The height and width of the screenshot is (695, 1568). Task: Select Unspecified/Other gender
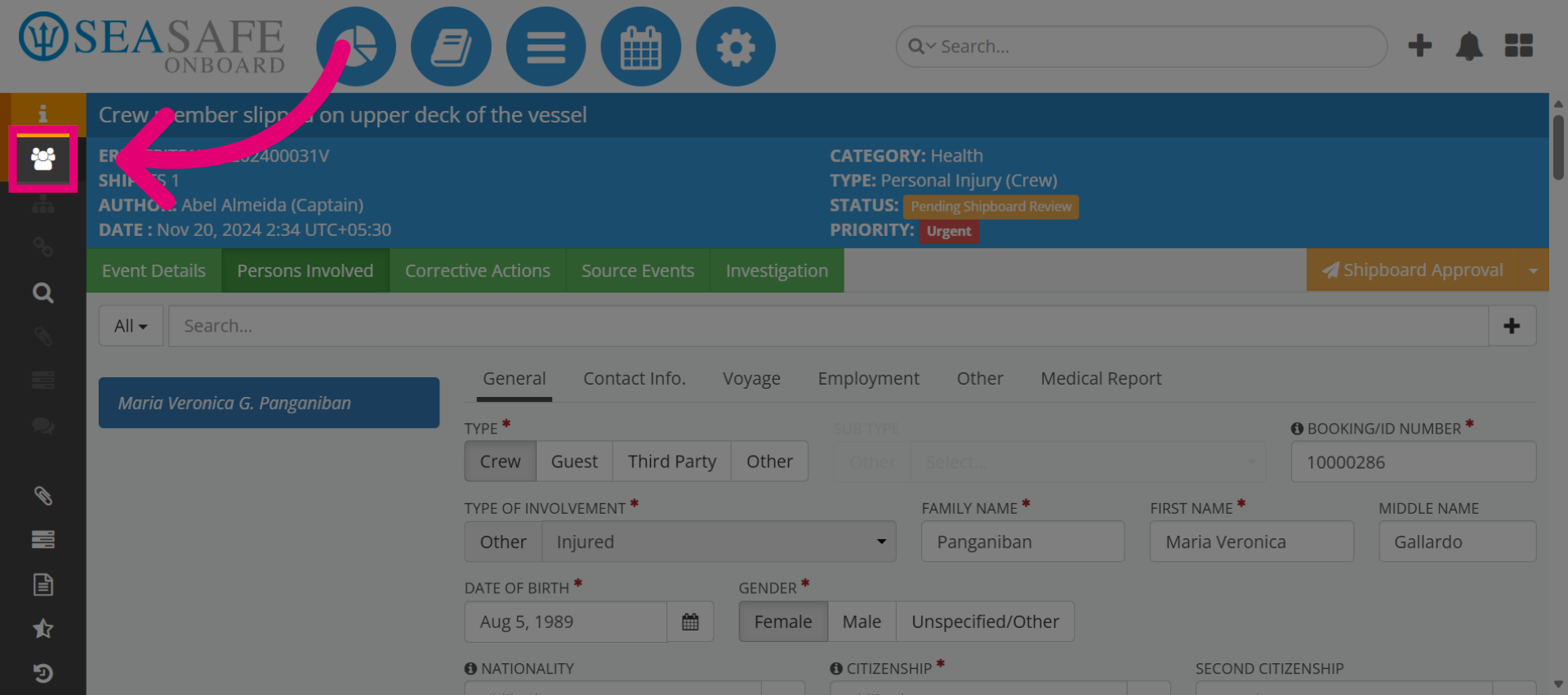[x=985, y=621]
